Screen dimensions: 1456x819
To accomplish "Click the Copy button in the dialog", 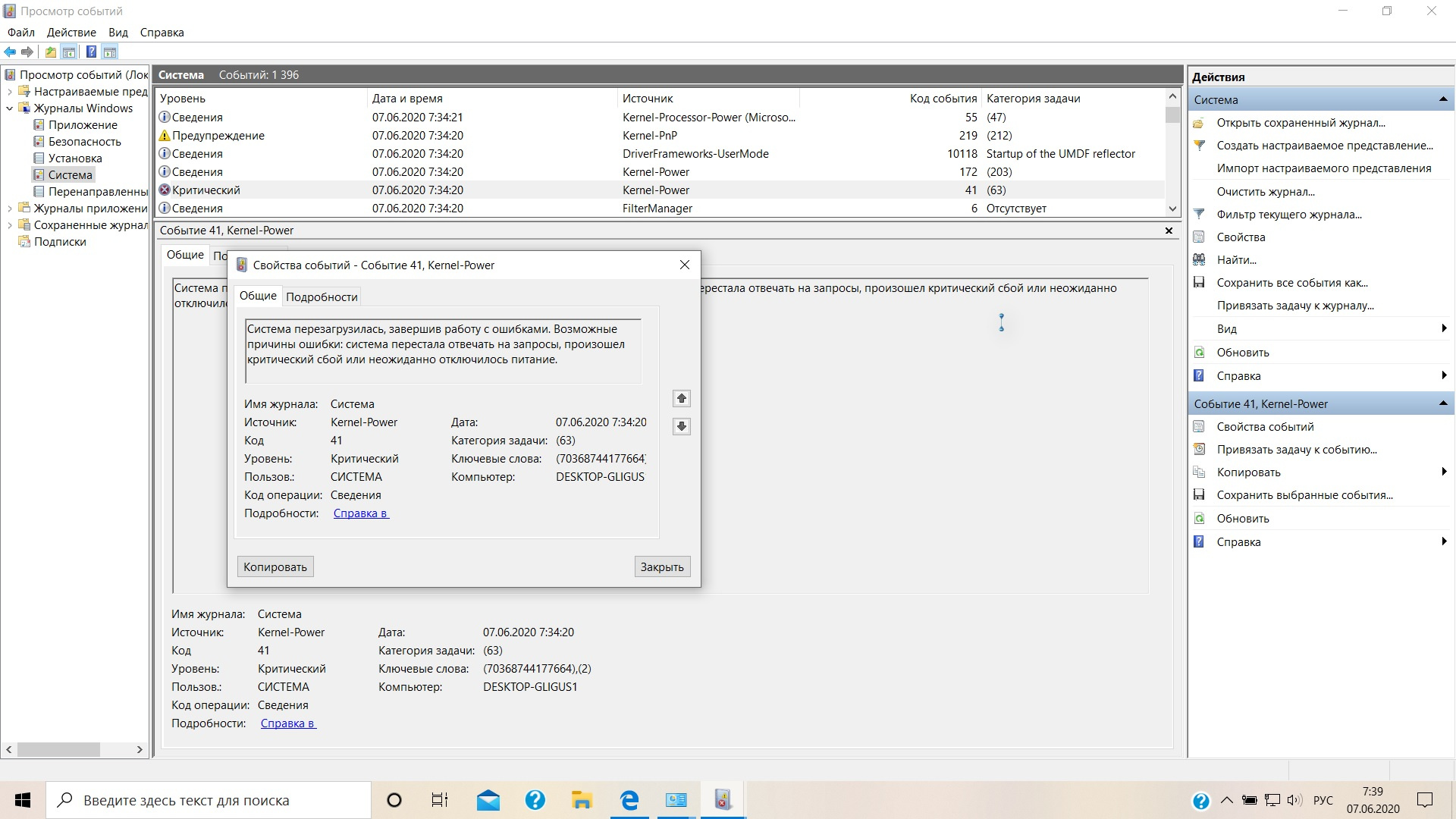I will coord(275,567).
